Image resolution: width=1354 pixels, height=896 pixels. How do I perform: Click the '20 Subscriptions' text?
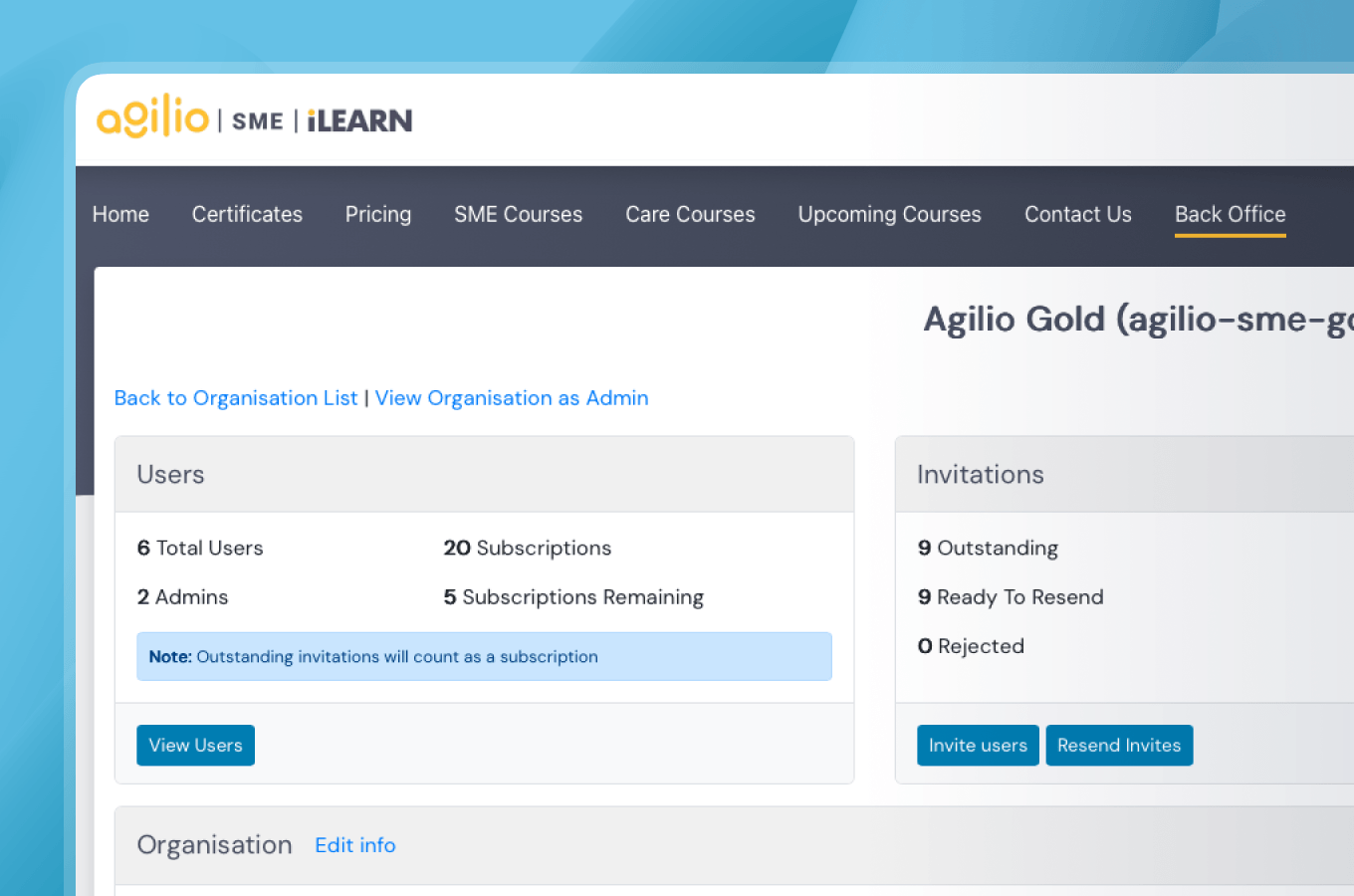tap(528, 548)
